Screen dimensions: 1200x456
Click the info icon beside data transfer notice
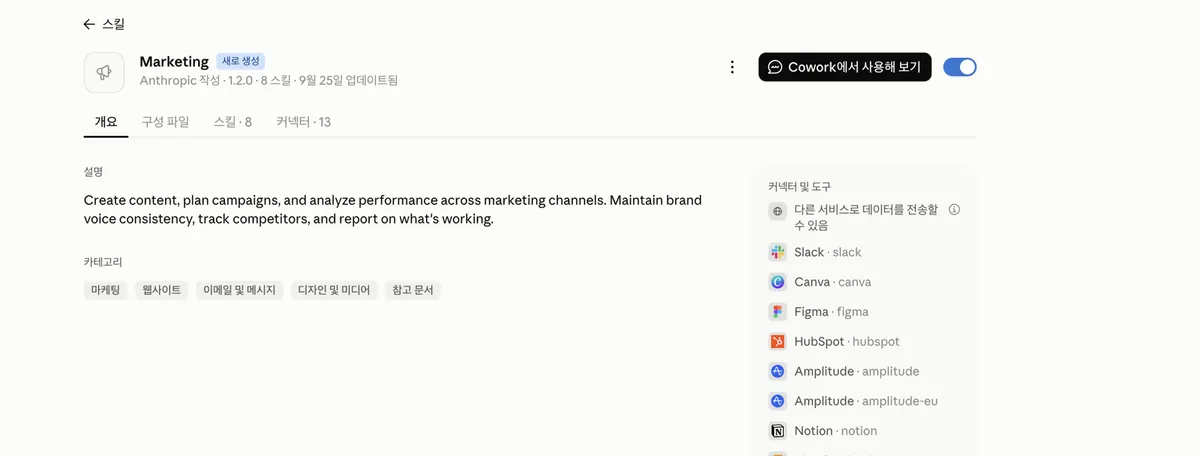(954, 210)
